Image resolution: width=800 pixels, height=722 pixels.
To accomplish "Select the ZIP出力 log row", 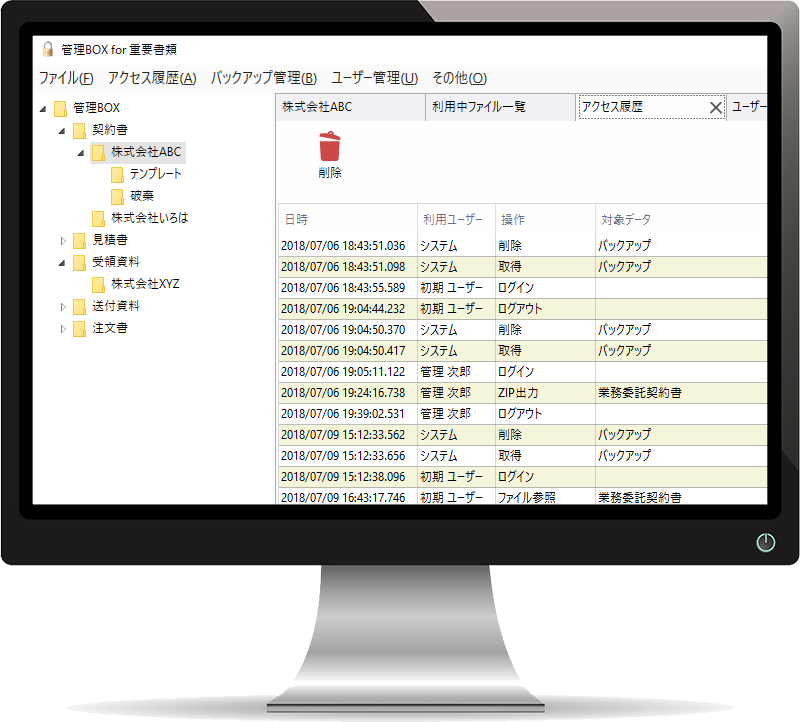I will pyautogui.click(x=520, y=392).
